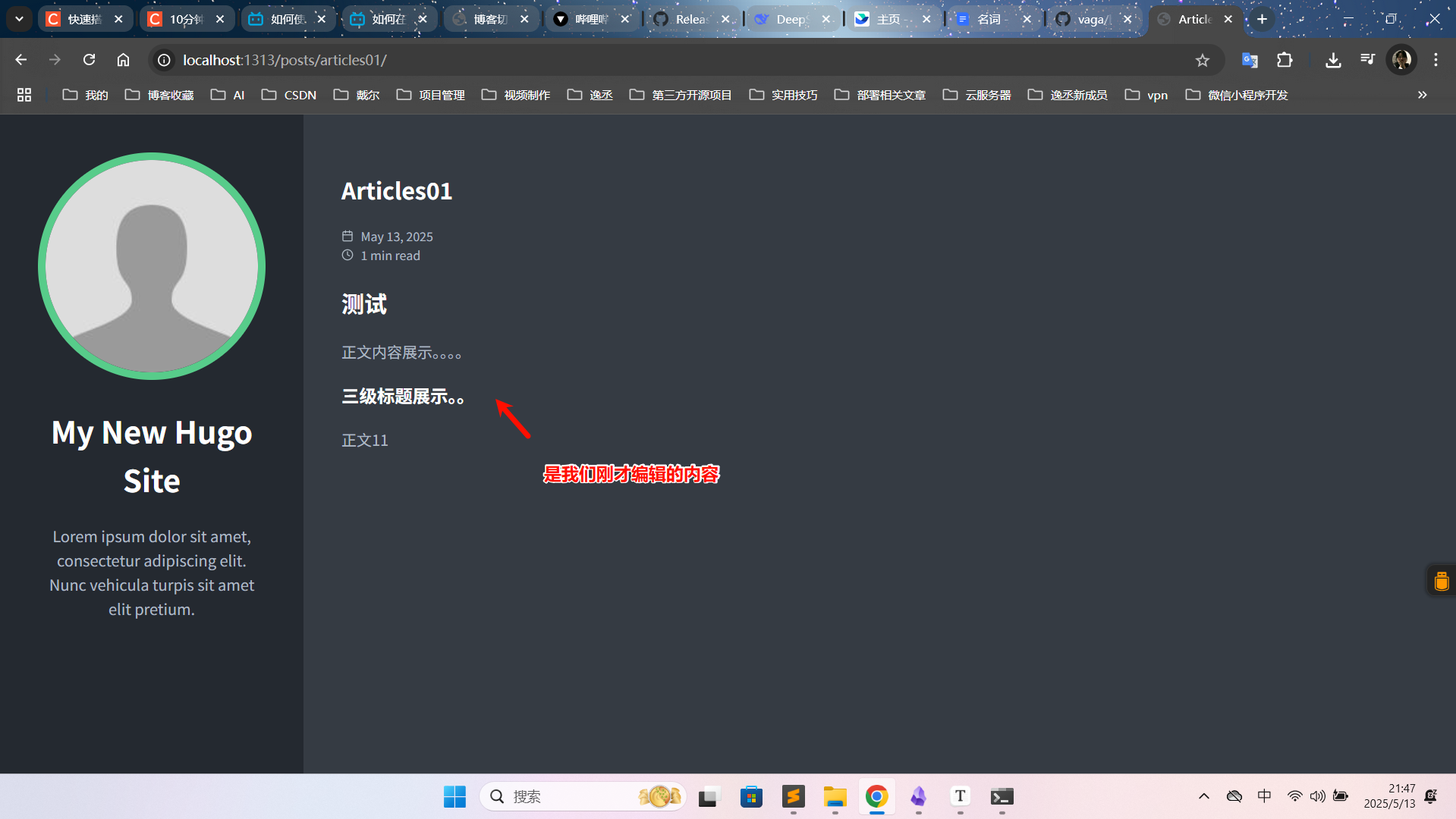
Task: Go forward with the browser forward arrow
Action: tap(55, 60)
